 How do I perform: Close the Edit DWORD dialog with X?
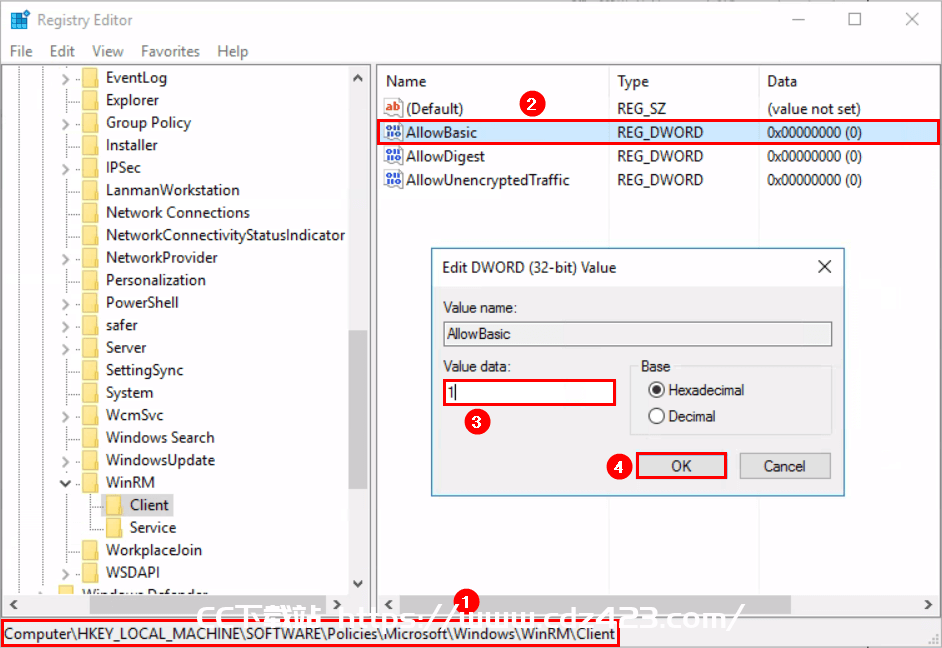click(824, 267)
